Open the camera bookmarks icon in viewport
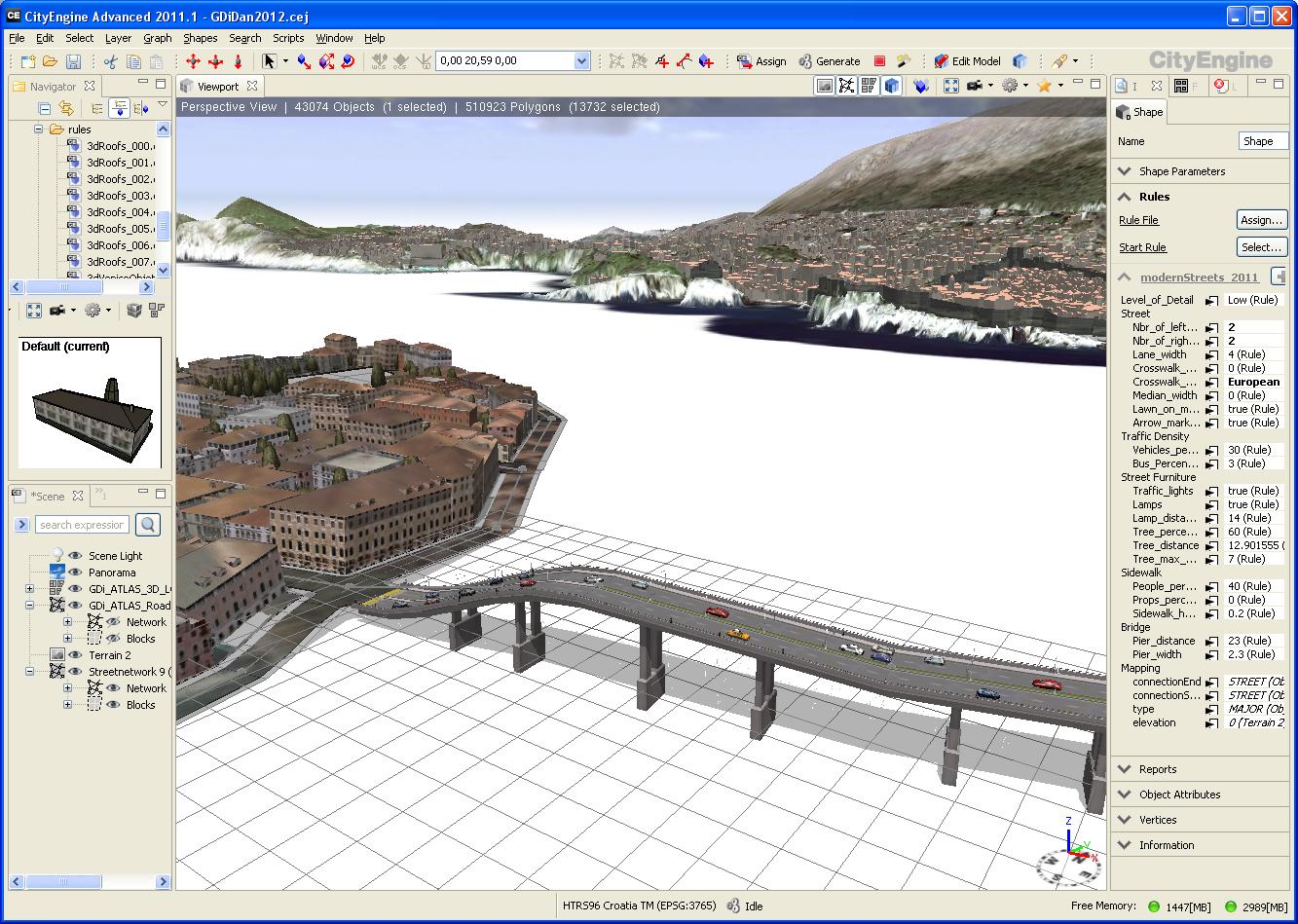The width and height of the screenshot is (1298, 924). coord(975,86)
